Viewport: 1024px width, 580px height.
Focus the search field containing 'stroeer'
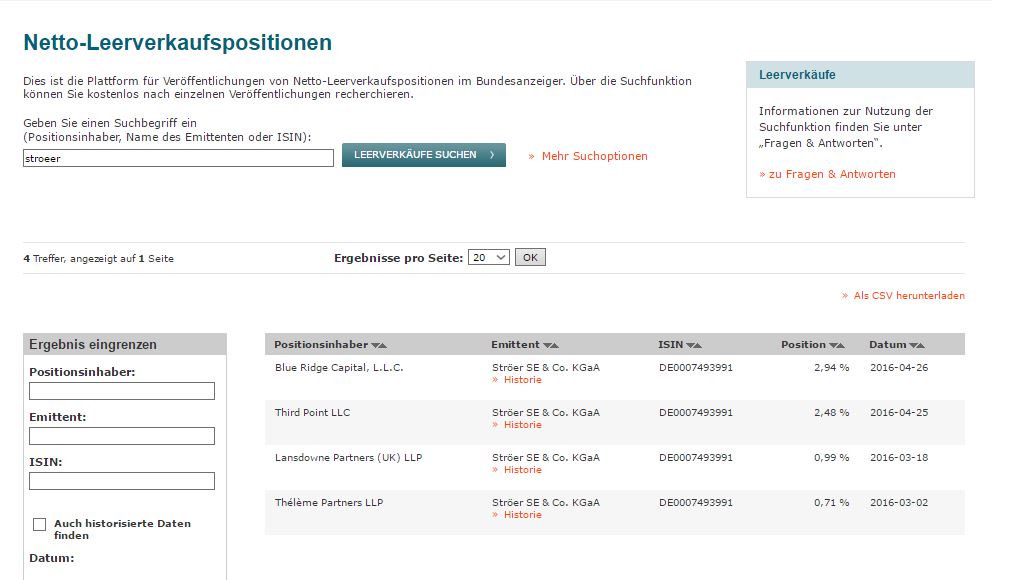click(x=178, y=158)
